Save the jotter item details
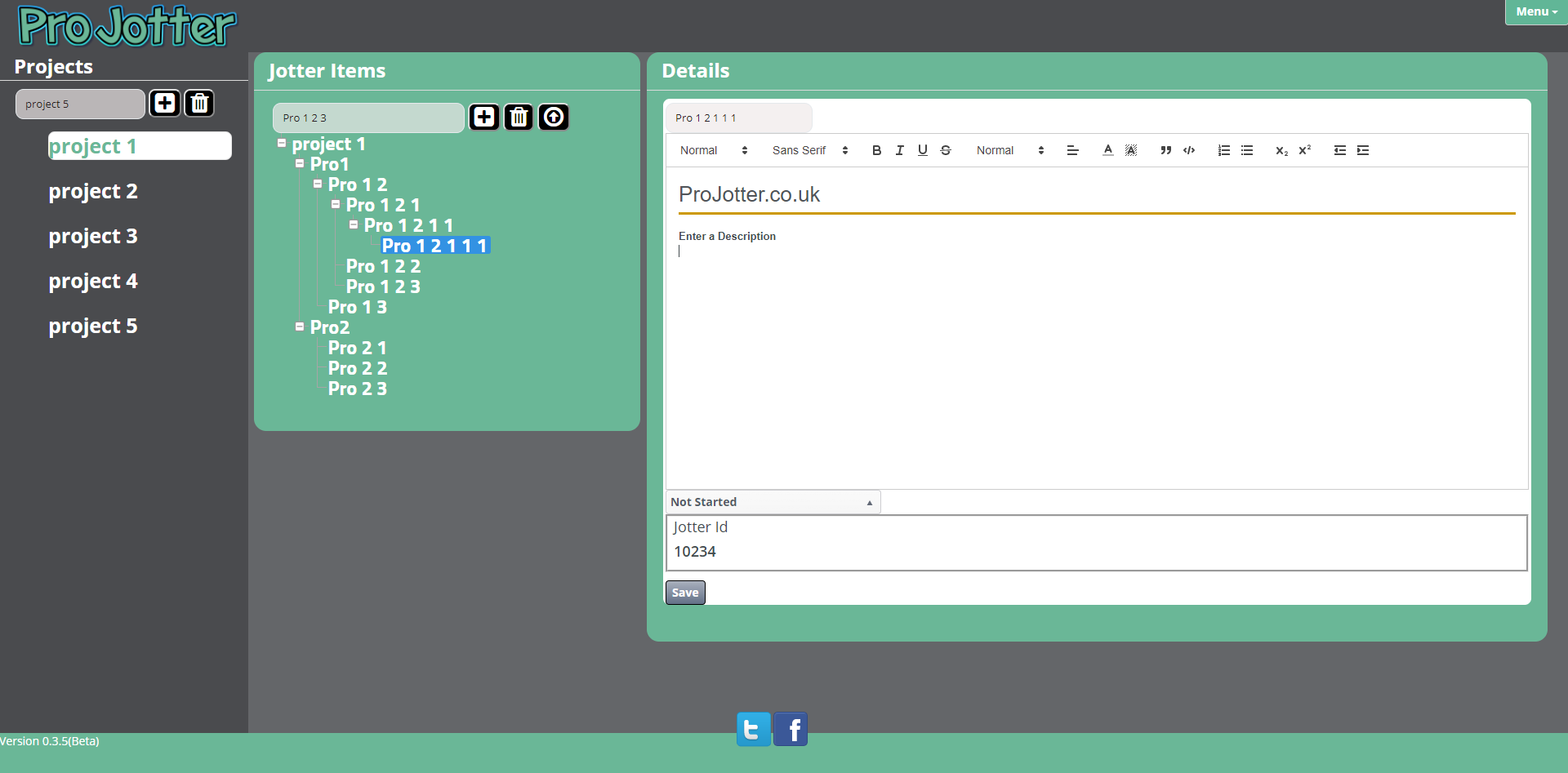 tap(685, 593)
